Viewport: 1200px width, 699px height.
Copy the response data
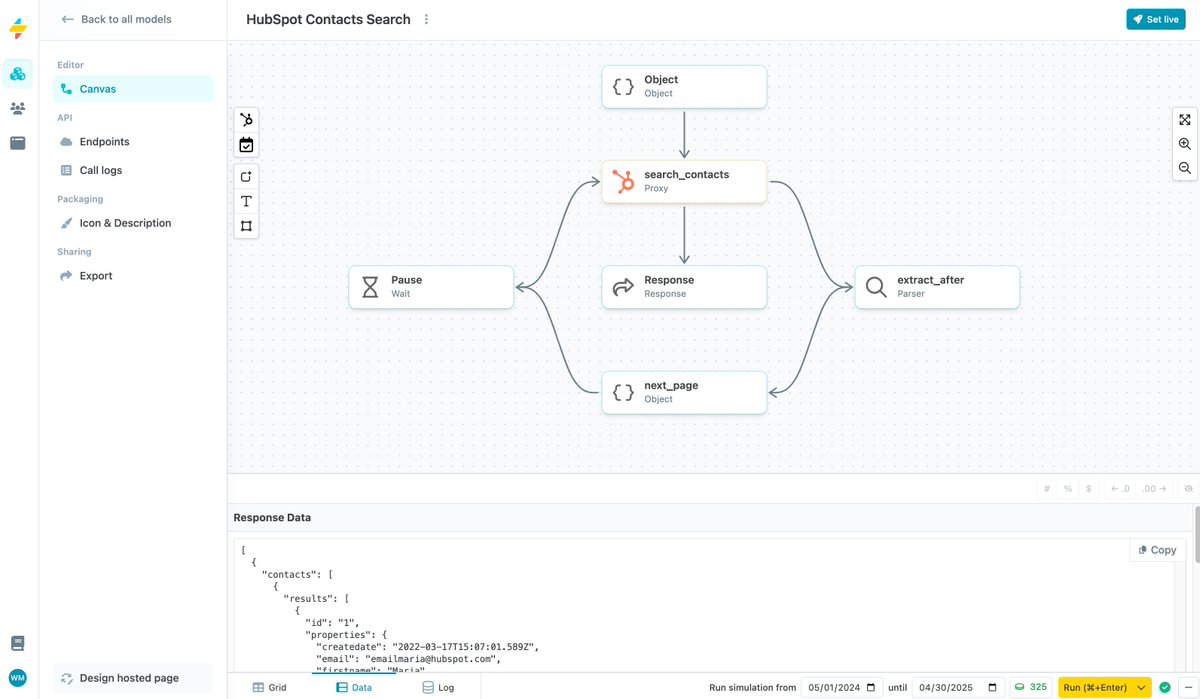pos(1157,550)
